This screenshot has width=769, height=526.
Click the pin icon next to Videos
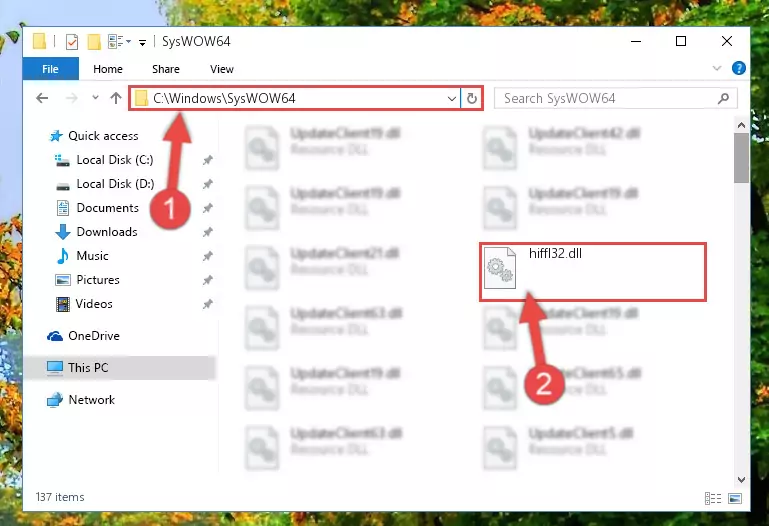pyautogui.click(x=208, y=304)
